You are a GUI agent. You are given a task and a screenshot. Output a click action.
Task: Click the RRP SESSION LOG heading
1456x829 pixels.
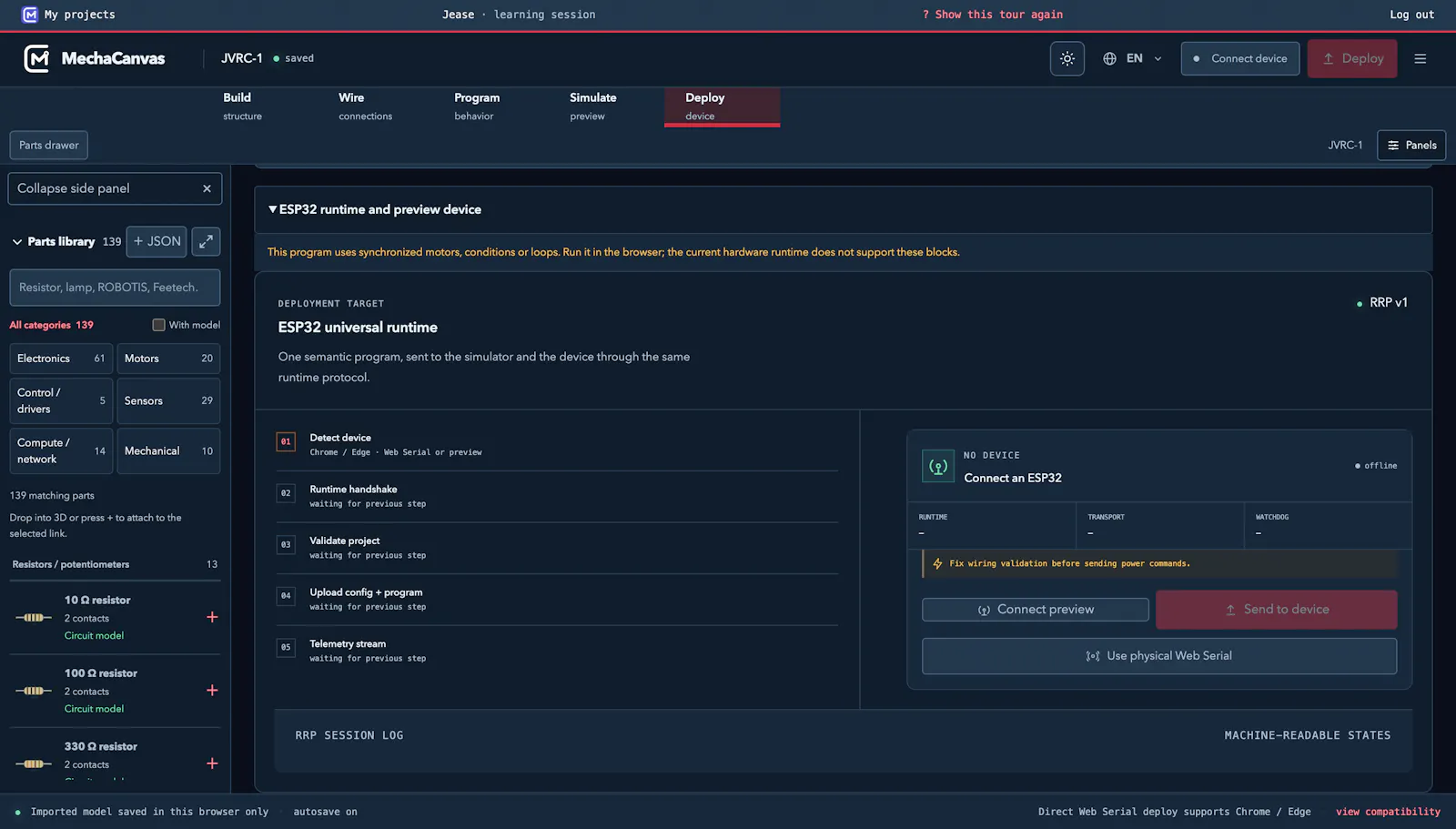349,735
